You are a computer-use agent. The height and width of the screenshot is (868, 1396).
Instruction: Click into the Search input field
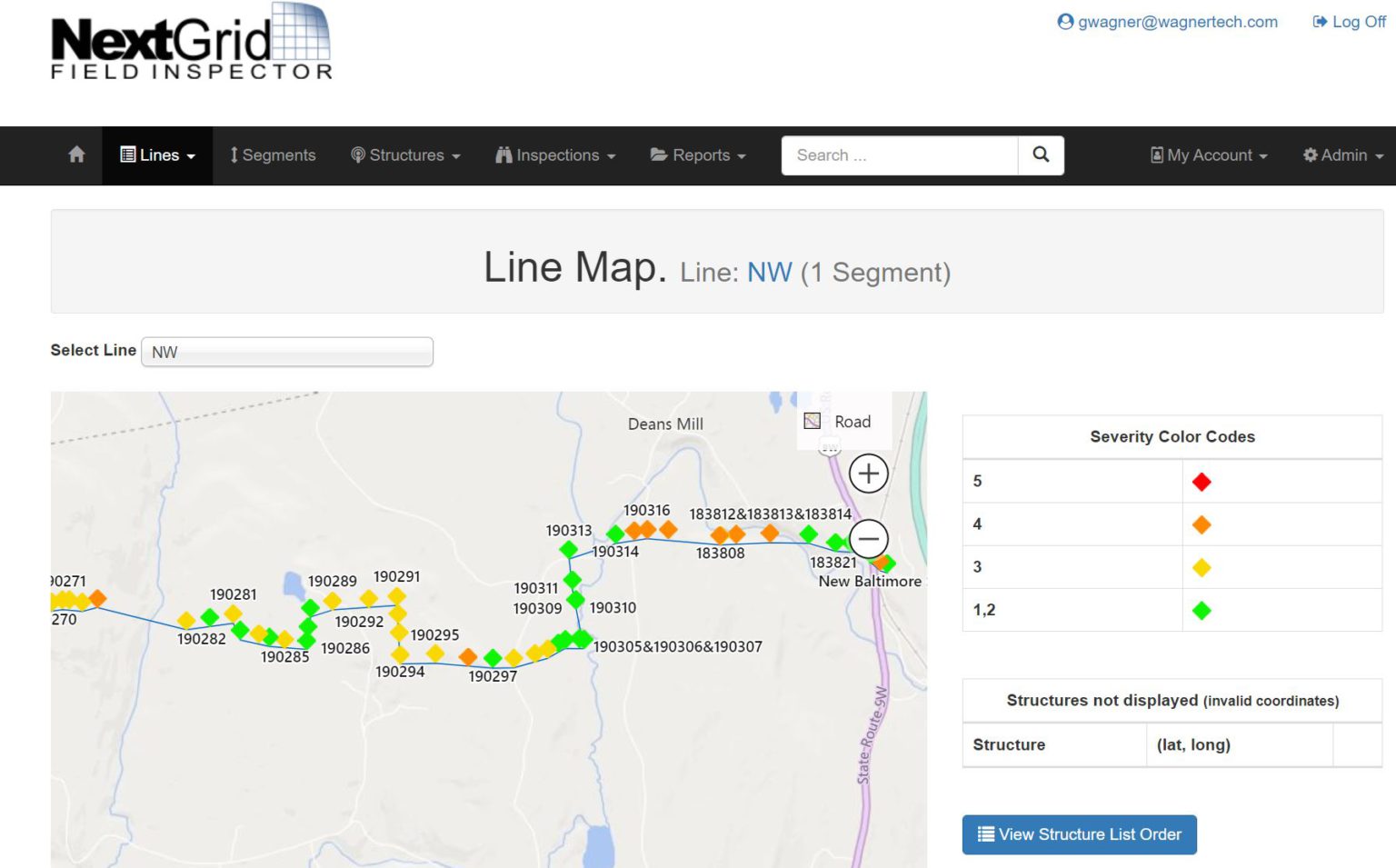[x=899, y=155]
